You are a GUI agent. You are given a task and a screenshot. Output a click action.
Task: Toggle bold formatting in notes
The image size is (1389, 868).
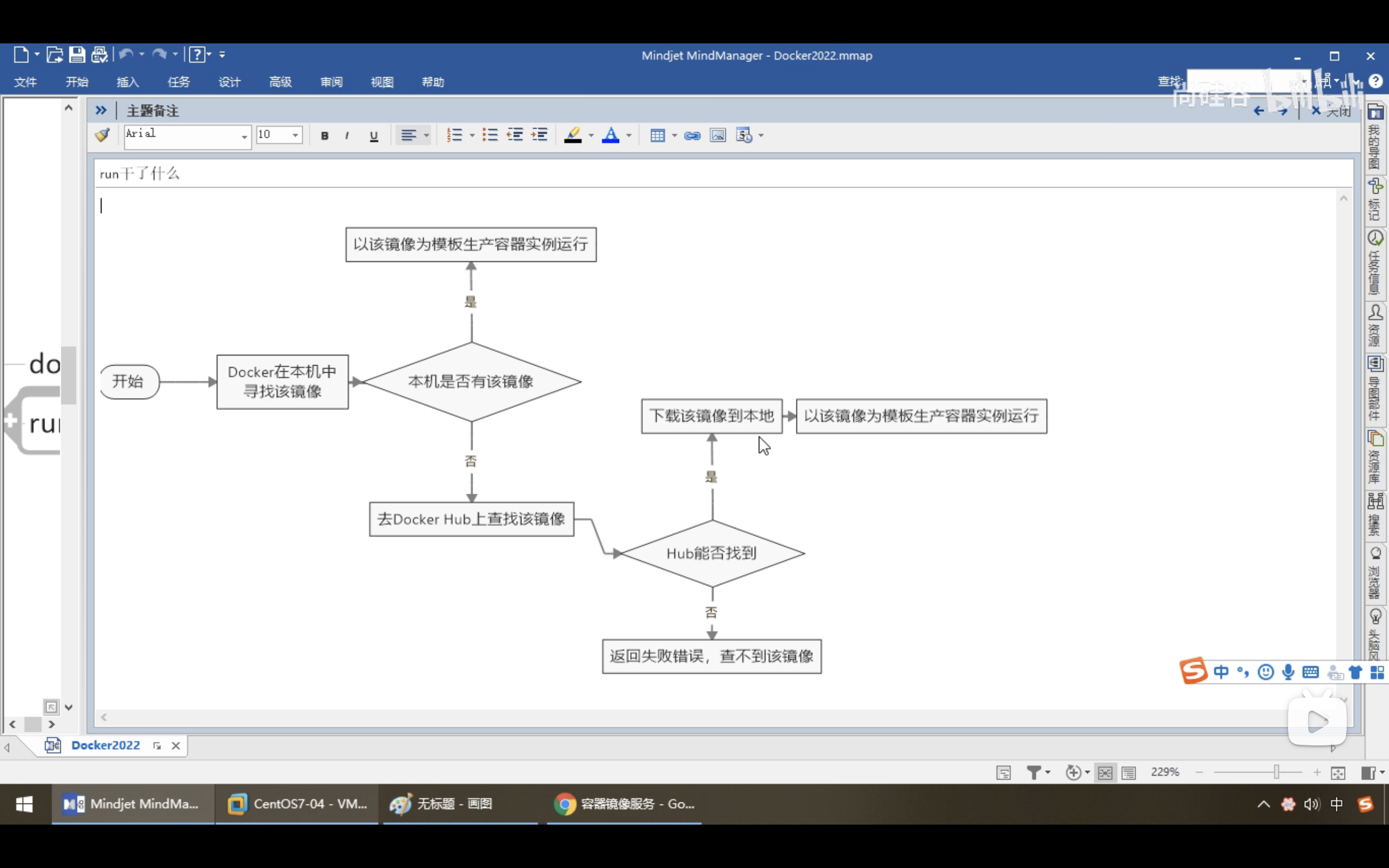pos(325,136)
